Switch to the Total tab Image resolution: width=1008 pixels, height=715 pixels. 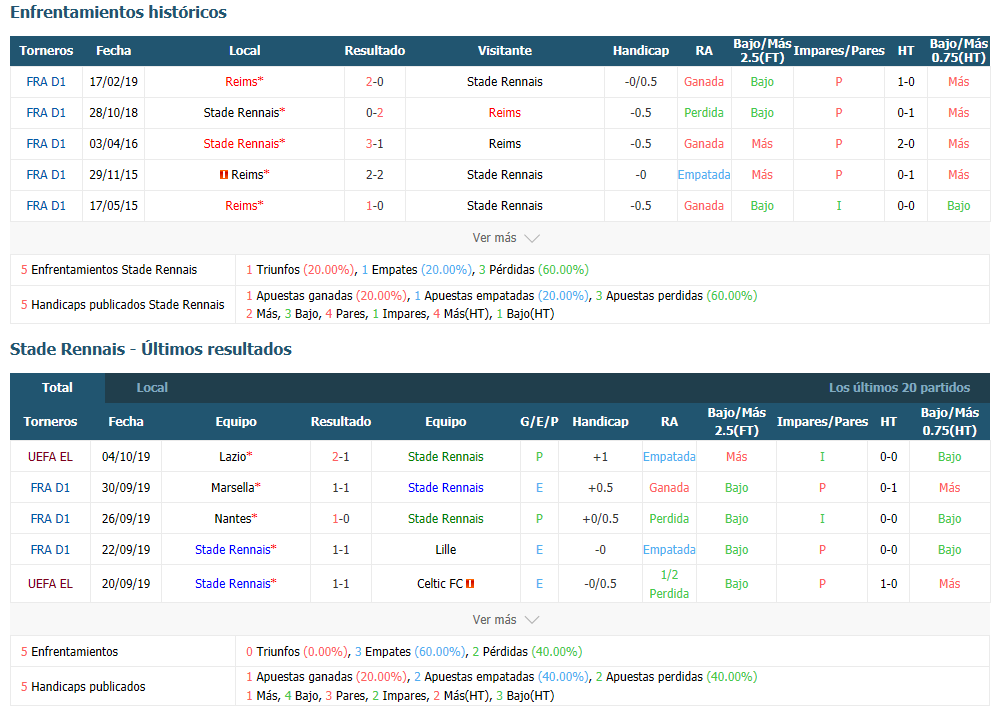[57, 388]
